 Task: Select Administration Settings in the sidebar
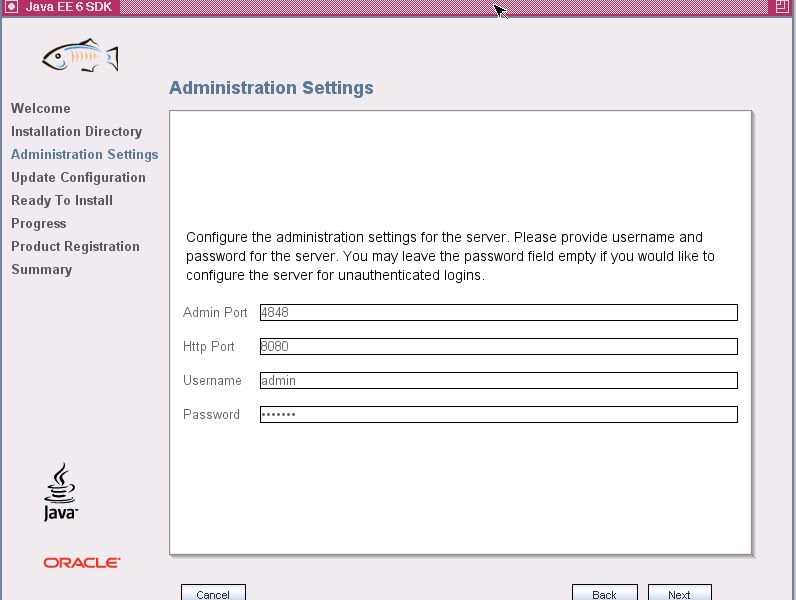click(85, 154)
